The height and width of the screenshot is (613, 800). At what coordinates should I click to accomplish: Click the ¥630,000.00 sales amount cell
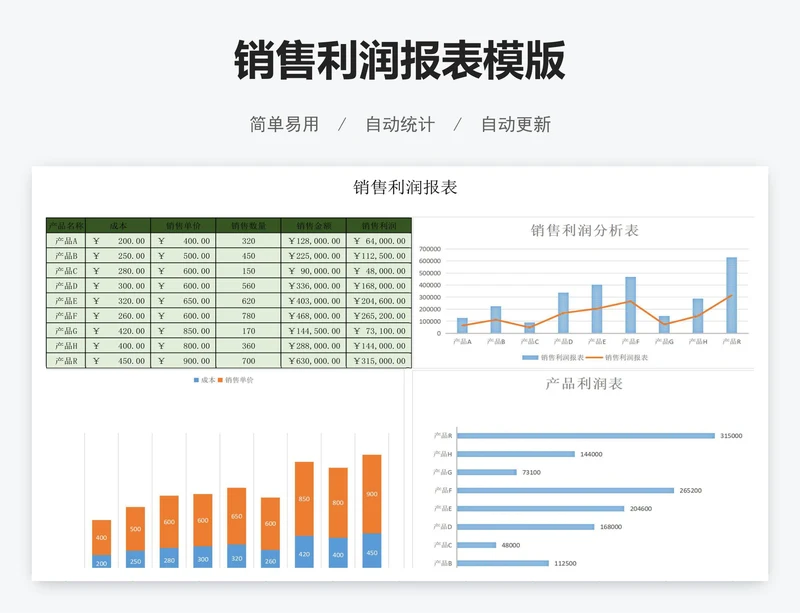pos(313,361)
